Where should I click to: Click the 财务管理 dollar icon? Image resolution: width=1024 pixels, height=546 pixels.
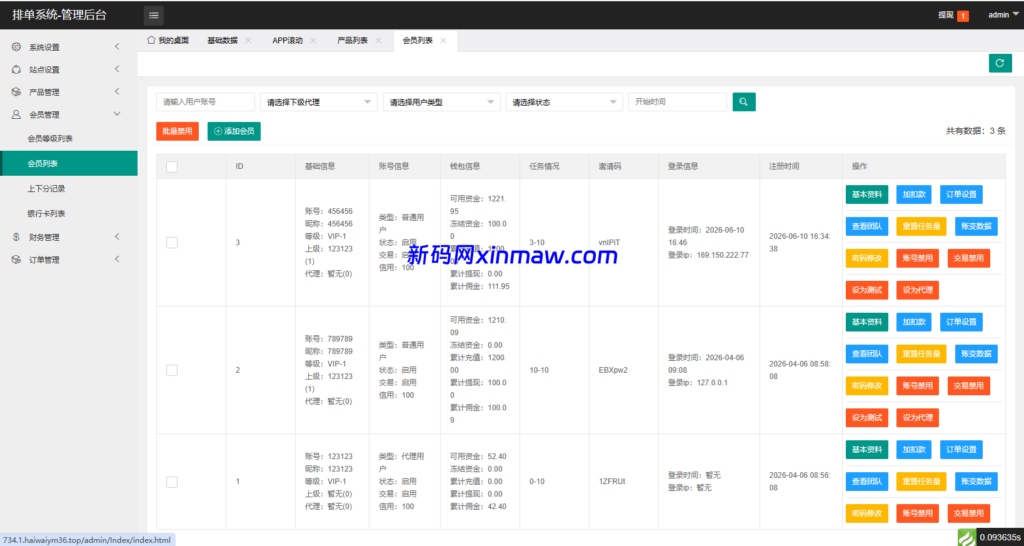(16, 237)
